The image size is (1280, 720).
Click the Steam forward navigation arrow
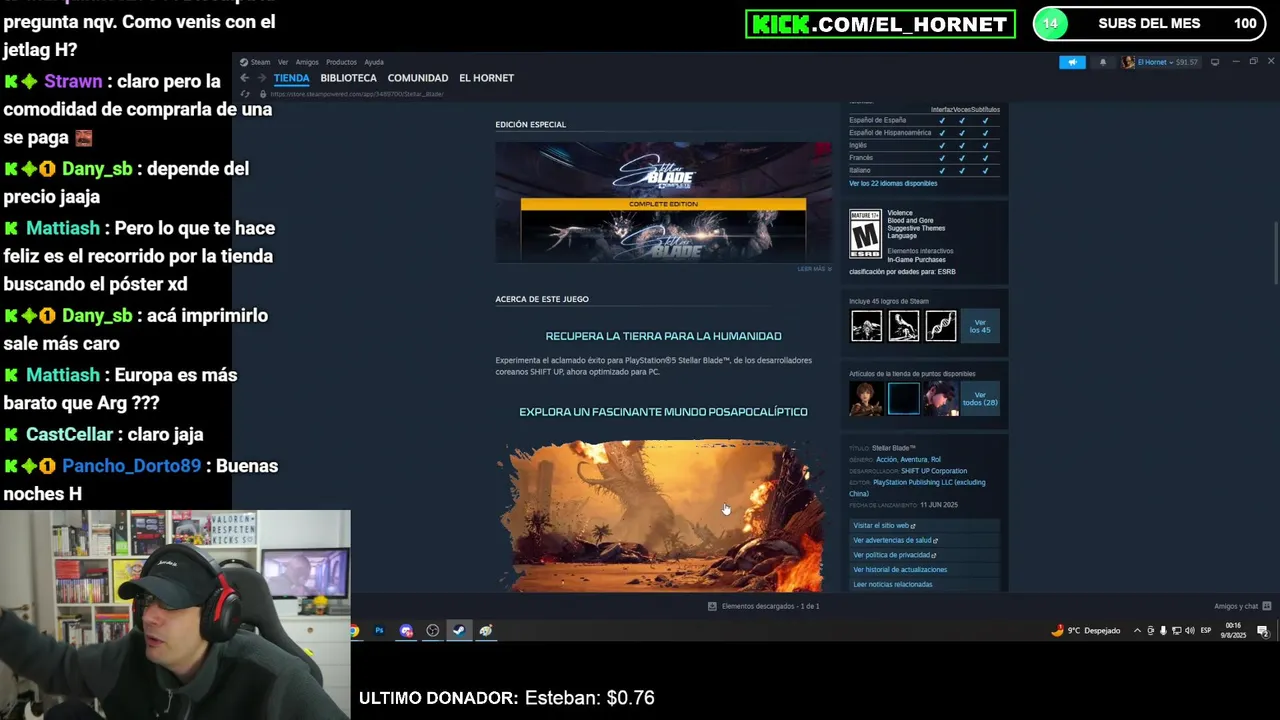pyautogui.click(x=261, y=78)
